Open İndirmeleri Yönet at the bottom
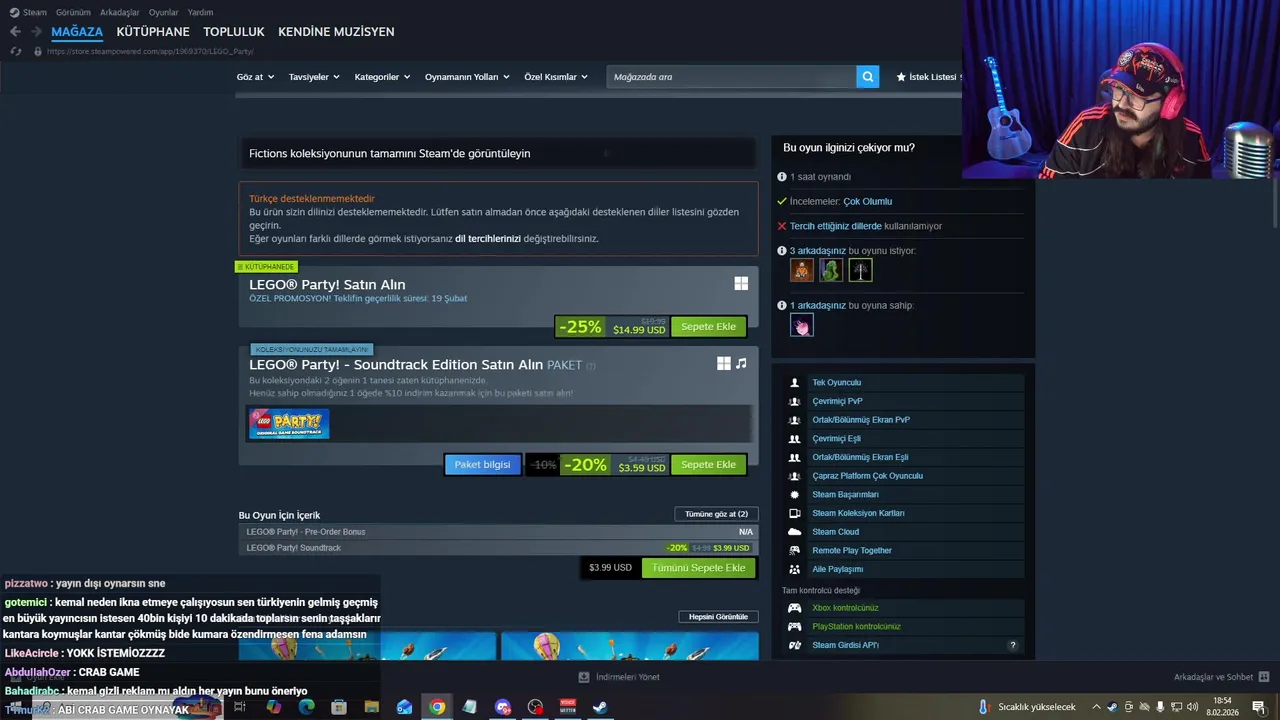 pos(619,677)
